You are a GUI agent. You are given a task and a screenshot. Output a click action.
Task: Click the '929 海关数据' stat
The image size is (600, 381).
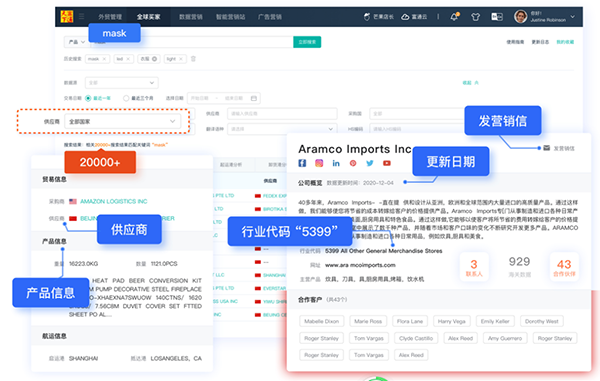[x=519, y=267]
